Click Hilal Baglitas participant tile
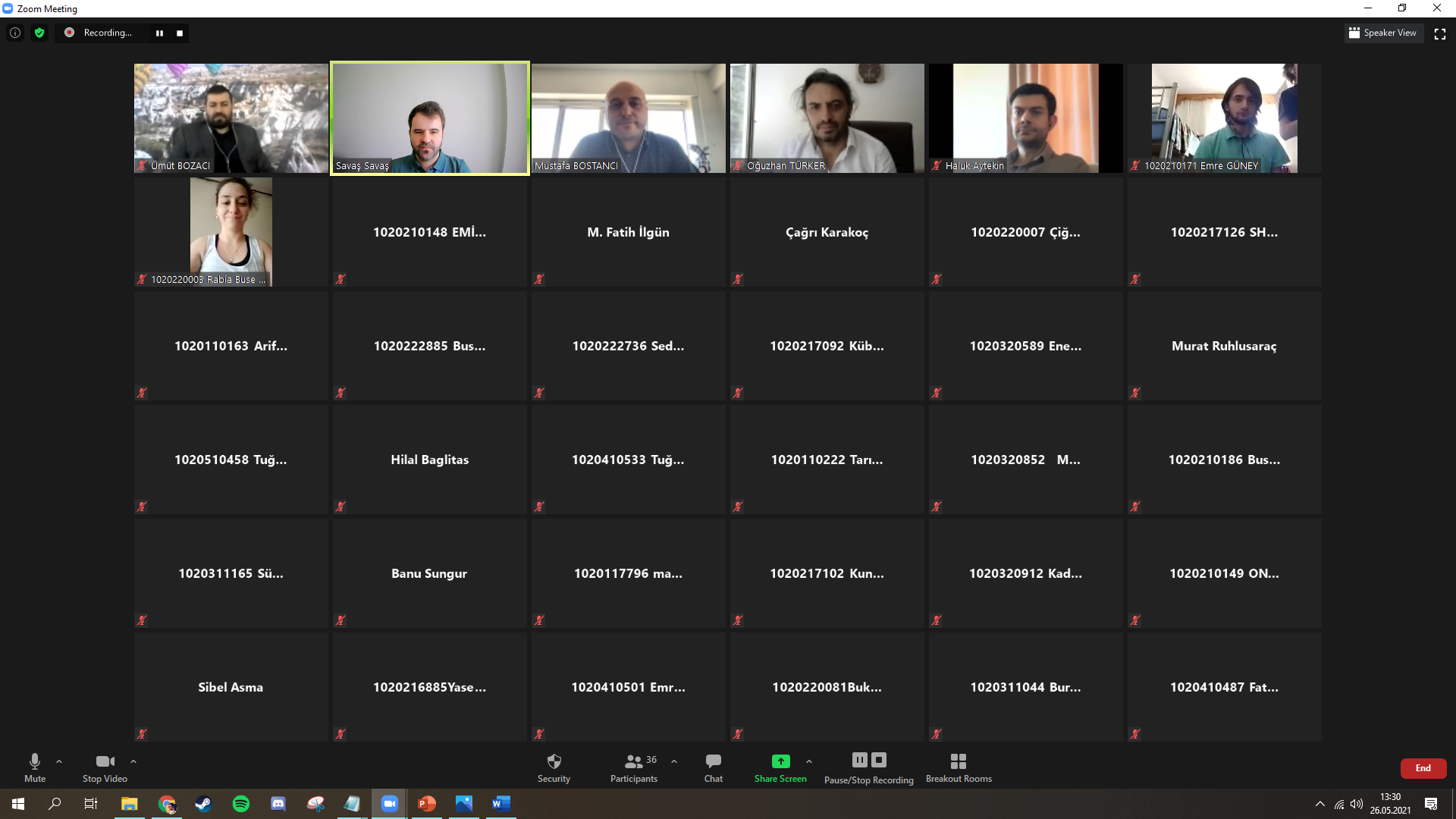Screen dimensions: 1456x819 click(x=430, y=460)
